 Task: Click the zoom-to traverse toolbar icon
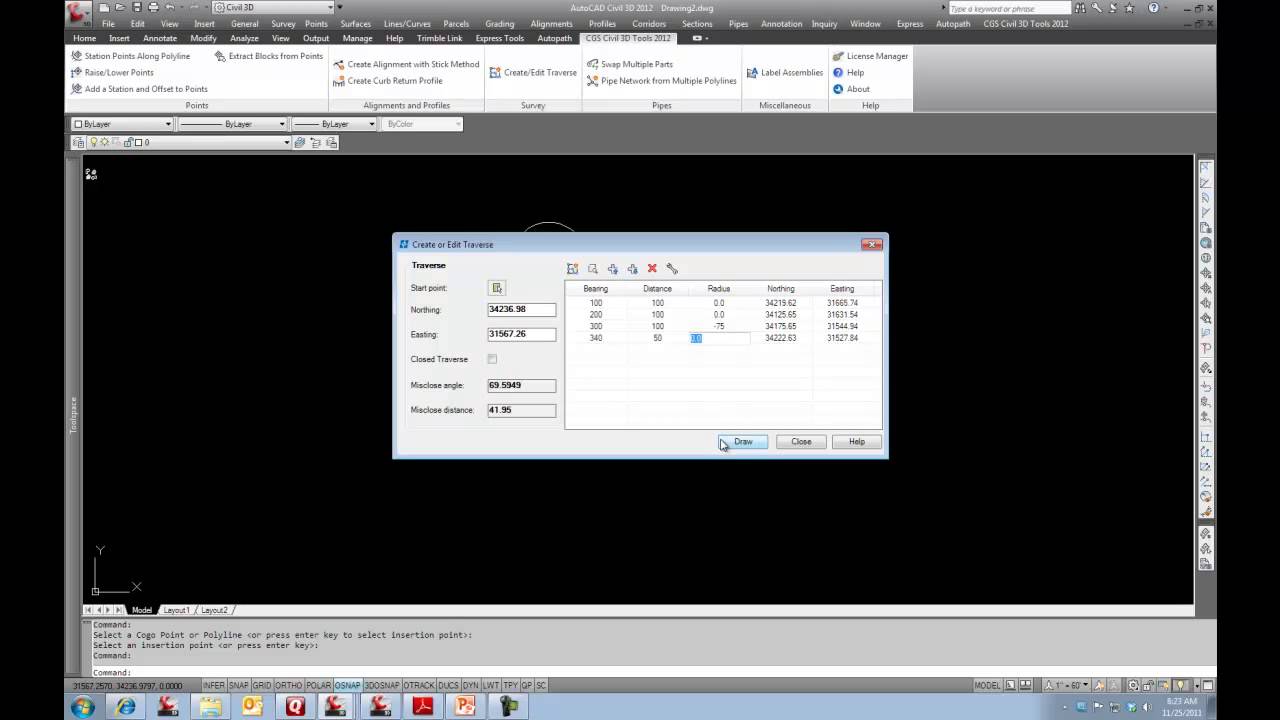593,268
